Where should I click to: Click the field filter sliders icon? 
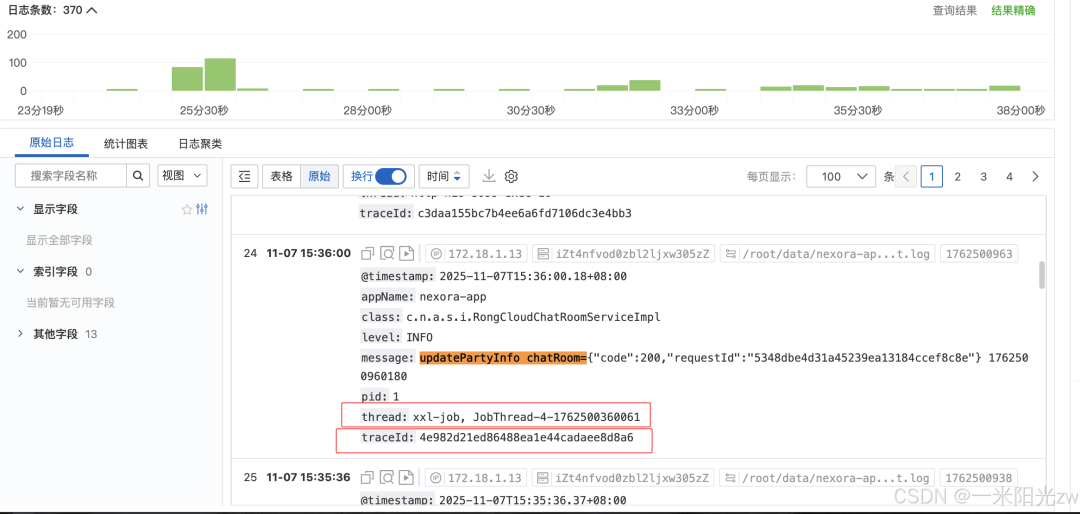coord(202,209)
